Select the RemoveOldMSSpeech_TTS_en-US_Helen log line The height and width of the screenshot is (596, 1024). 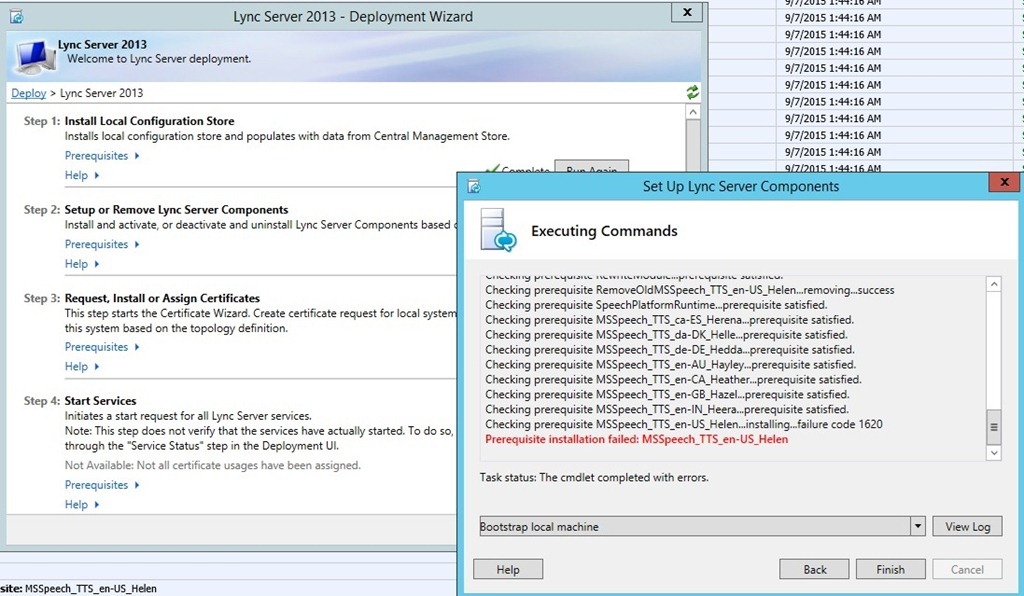click(690, 290)
